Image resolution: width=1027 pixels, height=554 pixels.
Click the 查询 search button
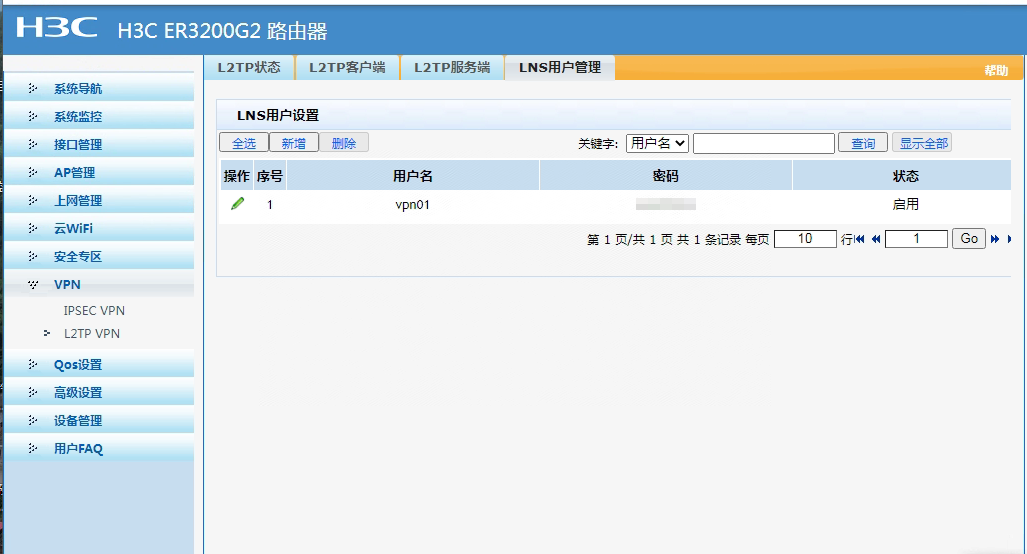pyautogui.click(x=863, y=143)
